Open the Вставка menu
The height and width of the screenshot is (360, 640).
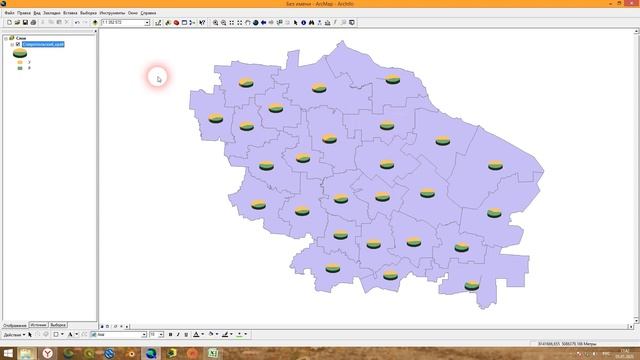point(70,13)
